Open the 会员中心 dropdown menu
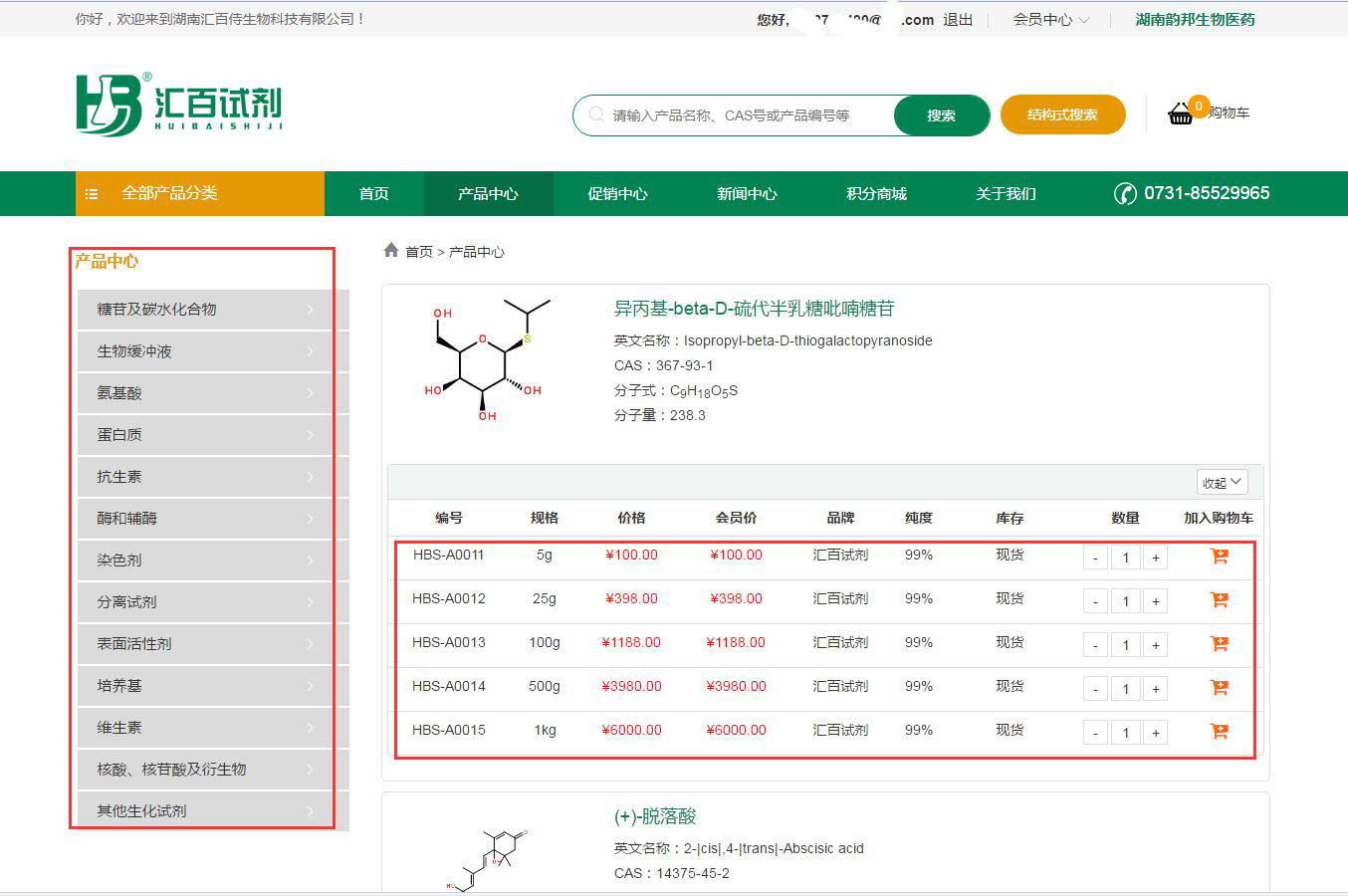Image resolution: width=1348 pixels, height=896 pixels. 1050,20
